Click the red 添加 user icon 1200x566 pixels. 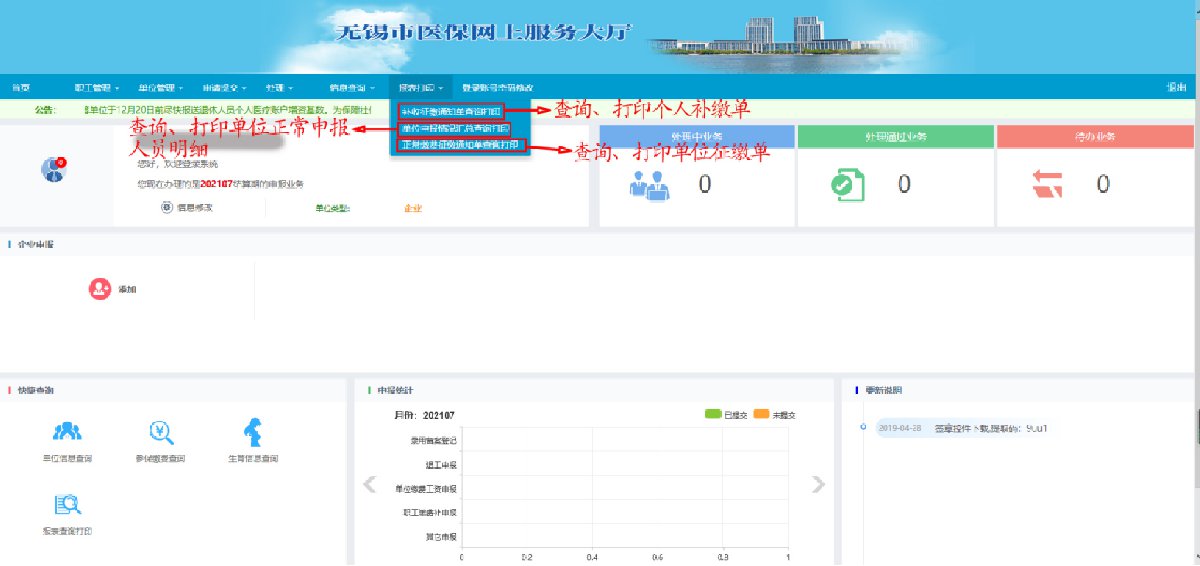99,288
